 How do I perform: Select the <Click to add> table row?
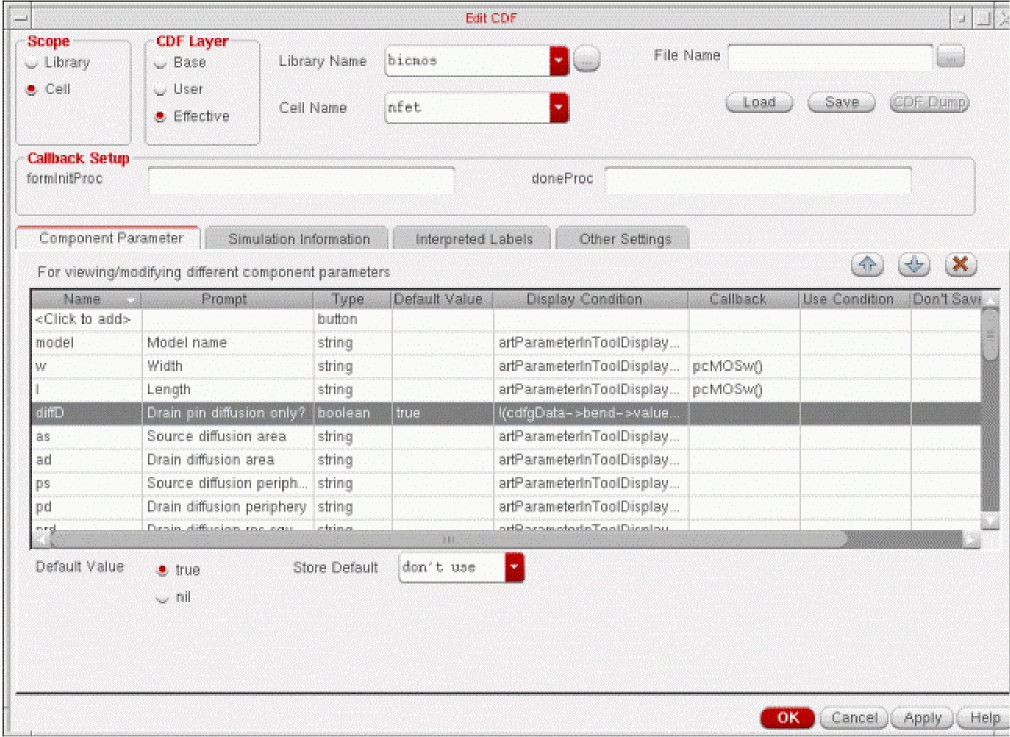pos(85,320)
